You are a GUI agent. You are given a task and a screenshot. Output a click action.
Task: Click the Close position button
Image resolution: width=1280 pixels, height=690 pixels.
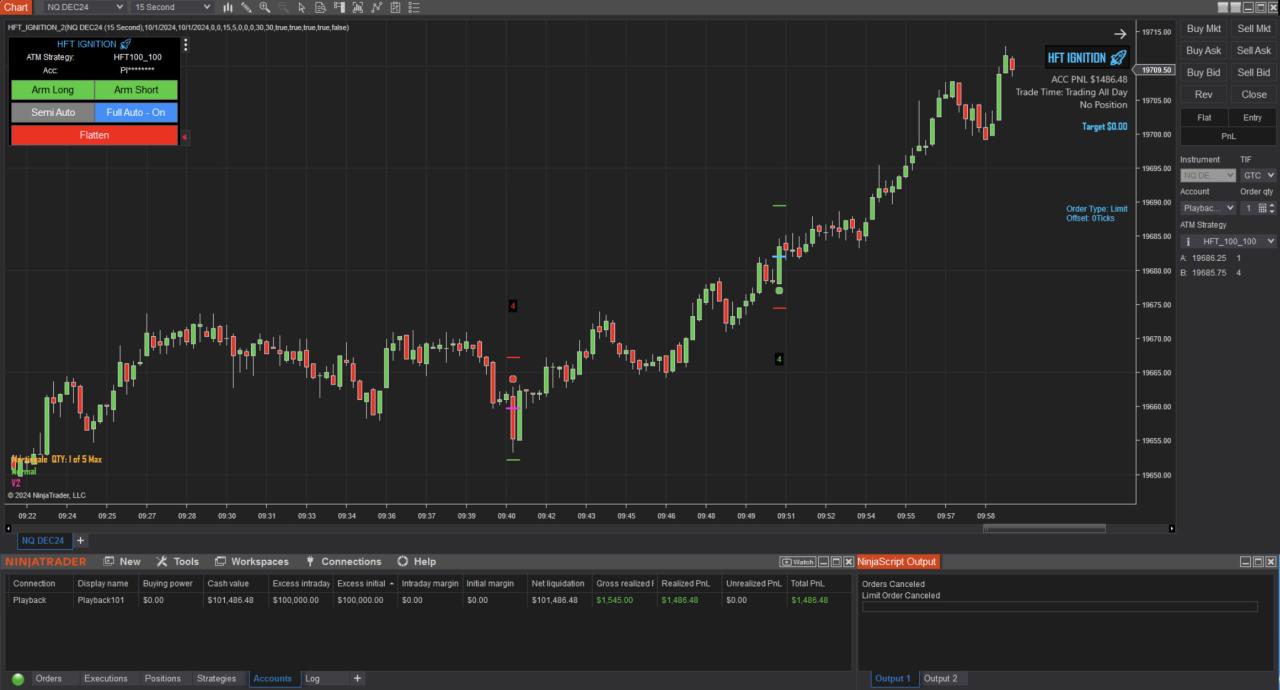[1254, 95]
